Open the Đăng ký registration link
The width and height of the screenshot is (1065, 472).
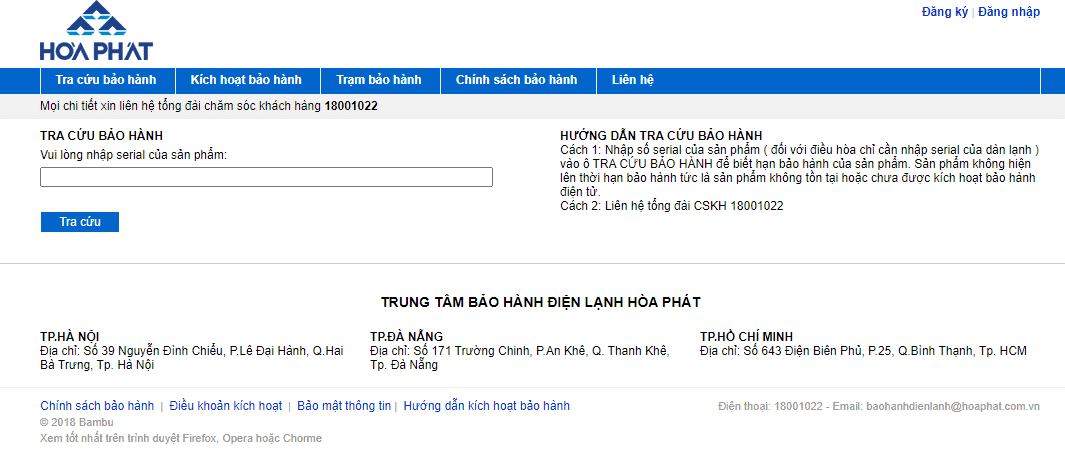coord(944,12)
